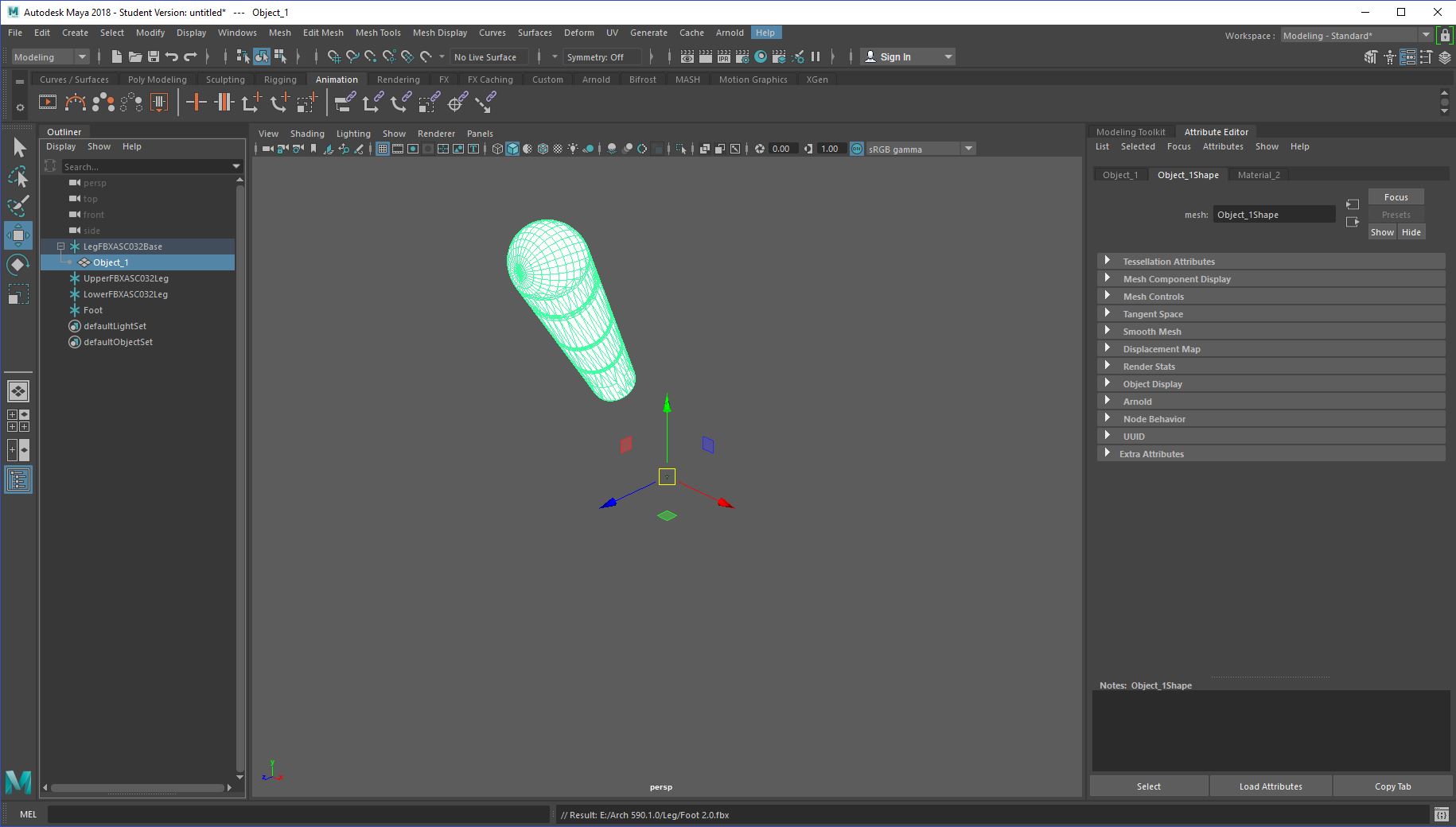The image size is (1456, 827).
Task: Toggle Smooth shade all in viewport toolbar
Action: tap(512, 149)
